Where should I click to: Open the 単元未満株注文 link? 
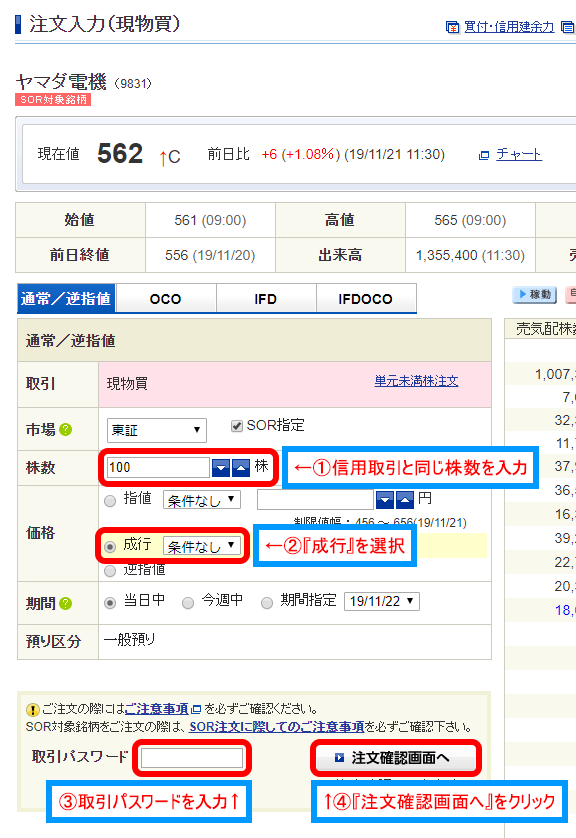pos(416,381)
